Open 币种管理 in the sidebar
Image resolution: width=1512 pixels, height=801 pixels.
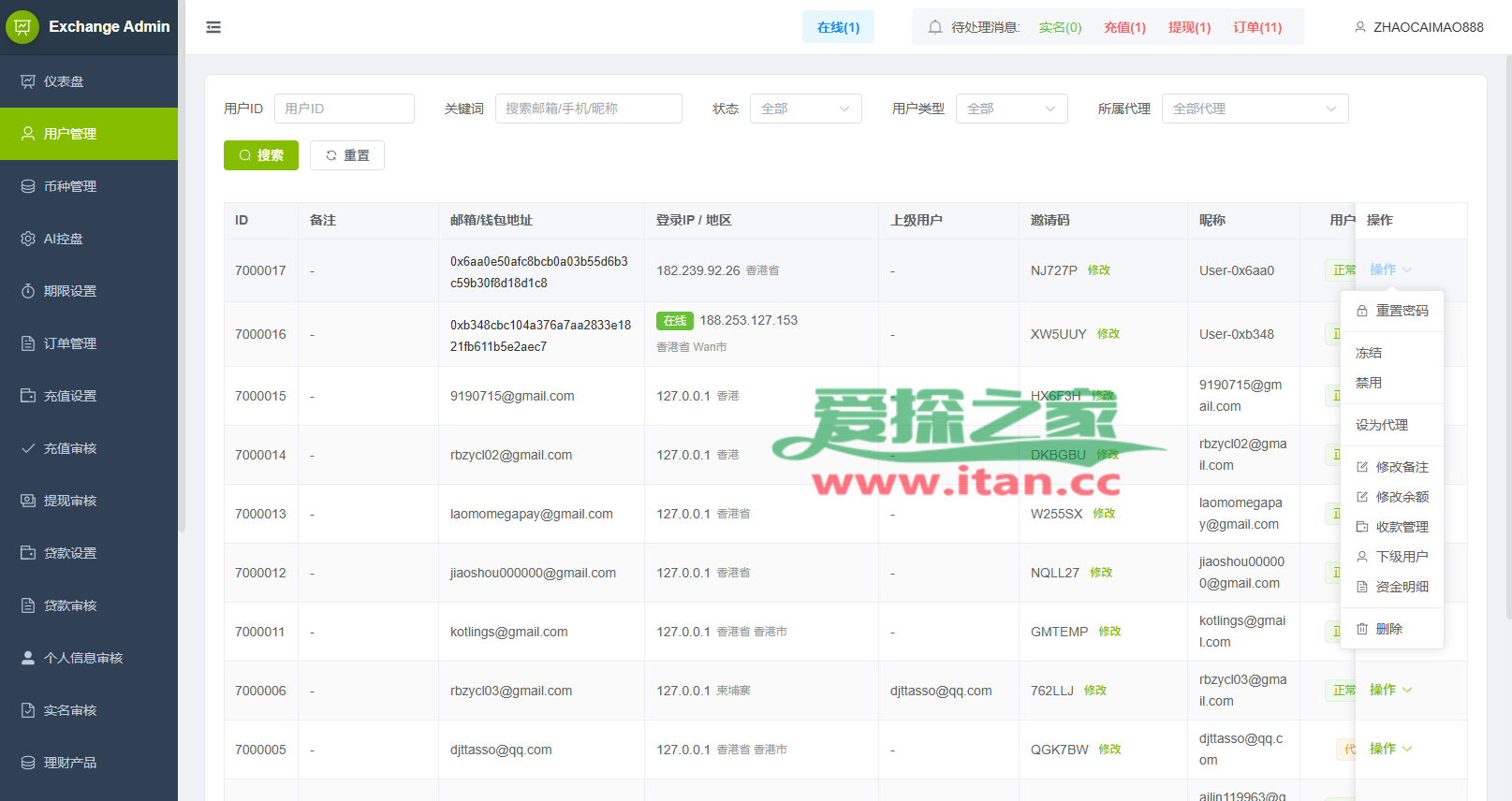coord(70,186)
